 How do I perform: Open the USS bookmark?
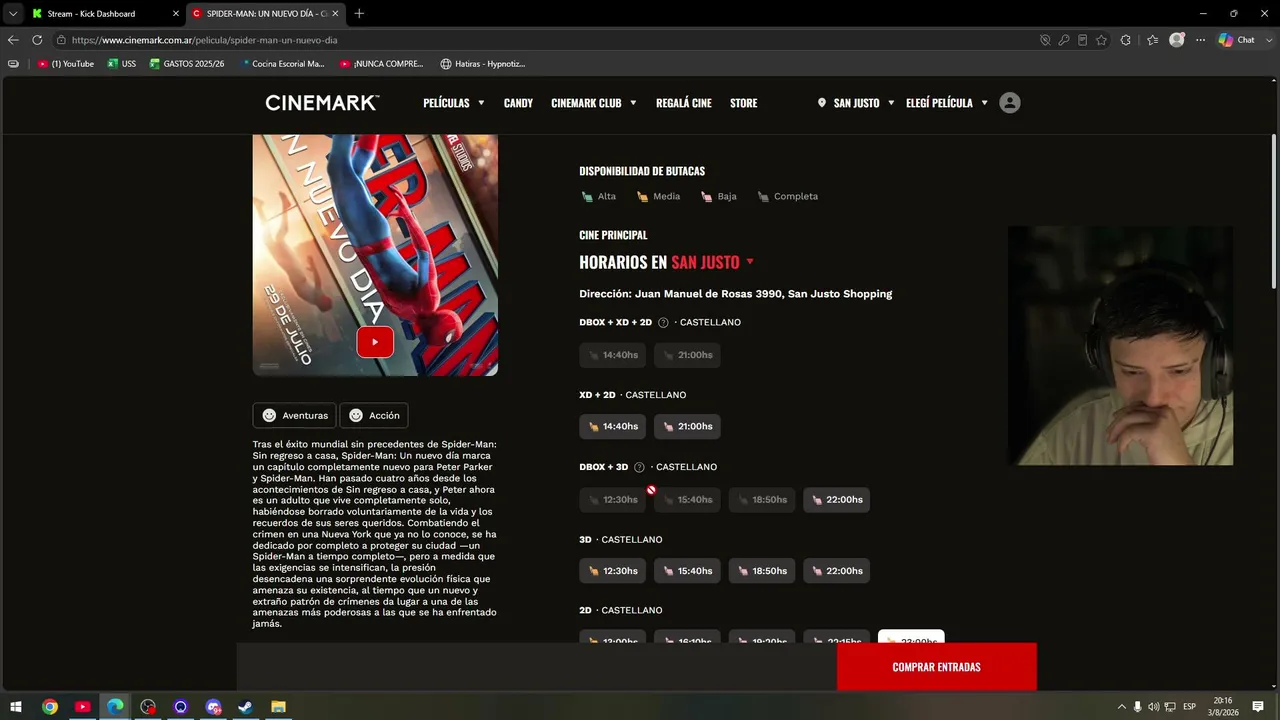coord(122,64)
